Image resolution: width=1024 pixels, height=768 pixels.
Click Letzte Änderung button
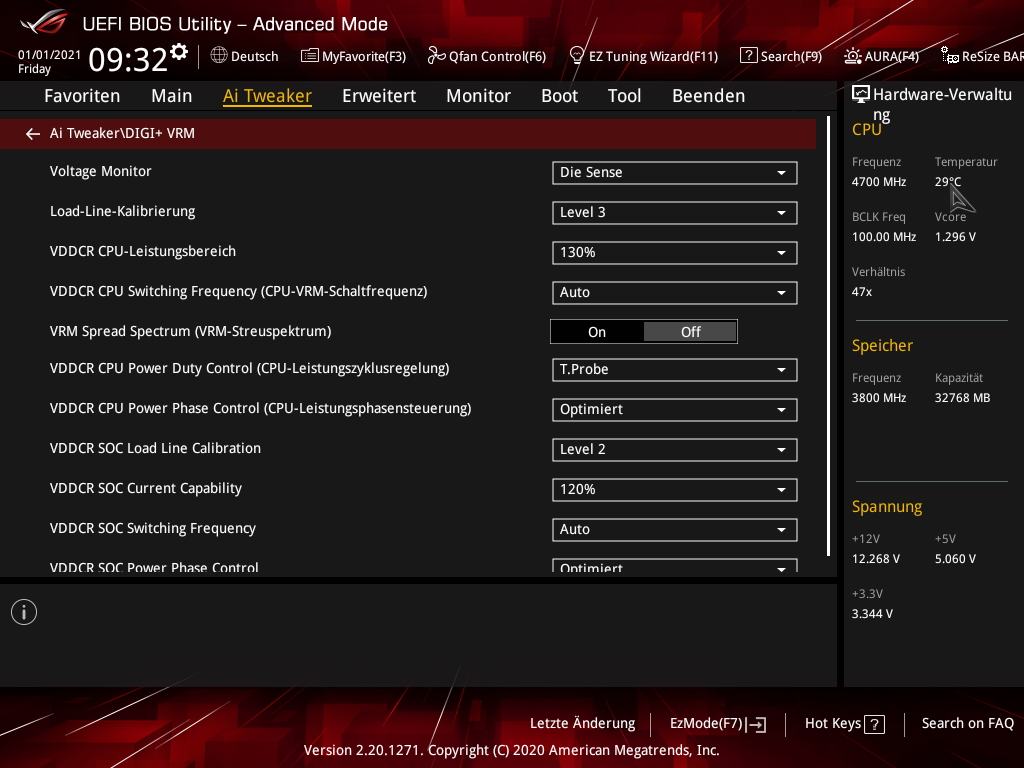583,724
